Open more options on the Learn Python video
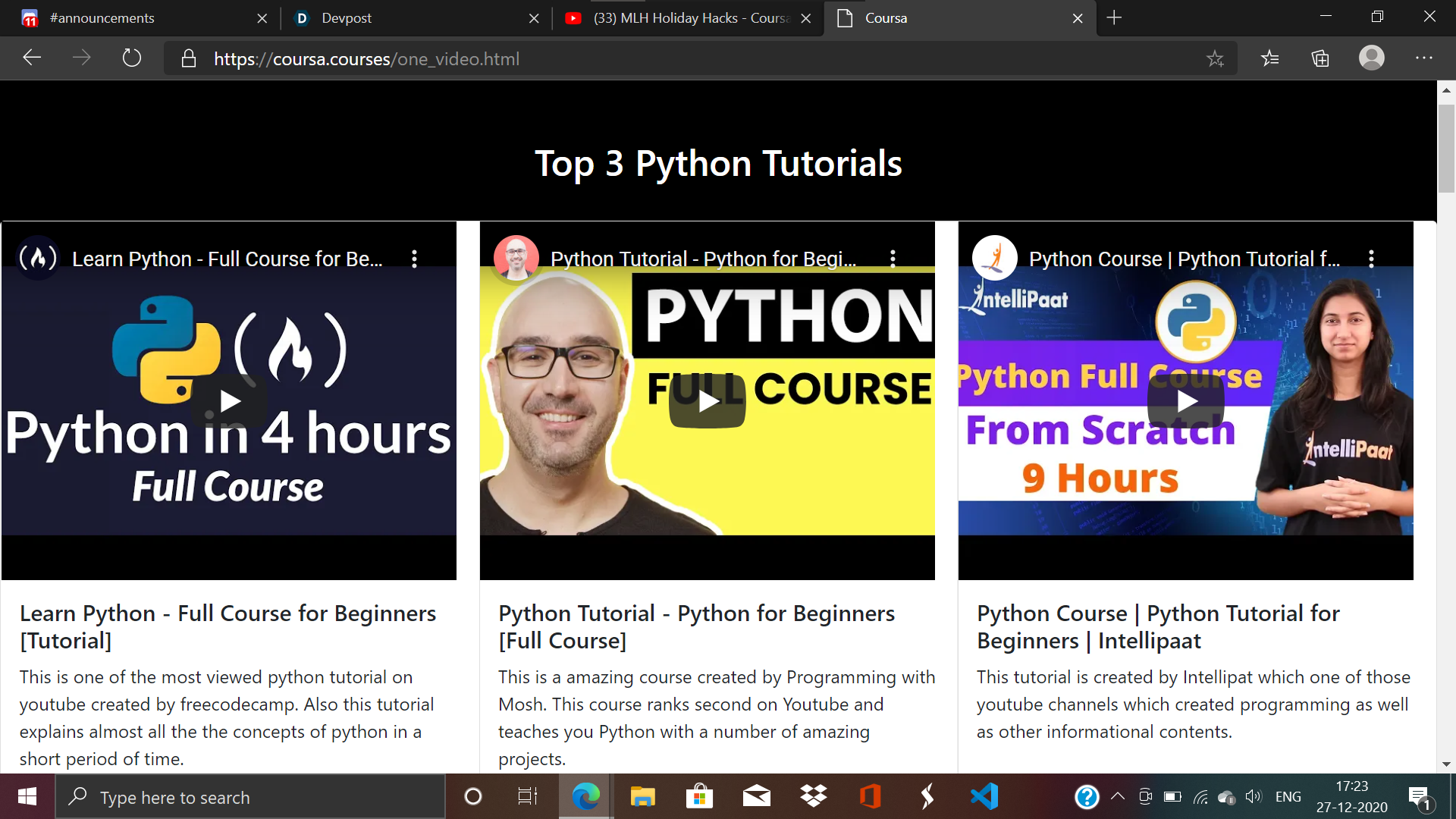1456x819 pixels. pos(414,259)
